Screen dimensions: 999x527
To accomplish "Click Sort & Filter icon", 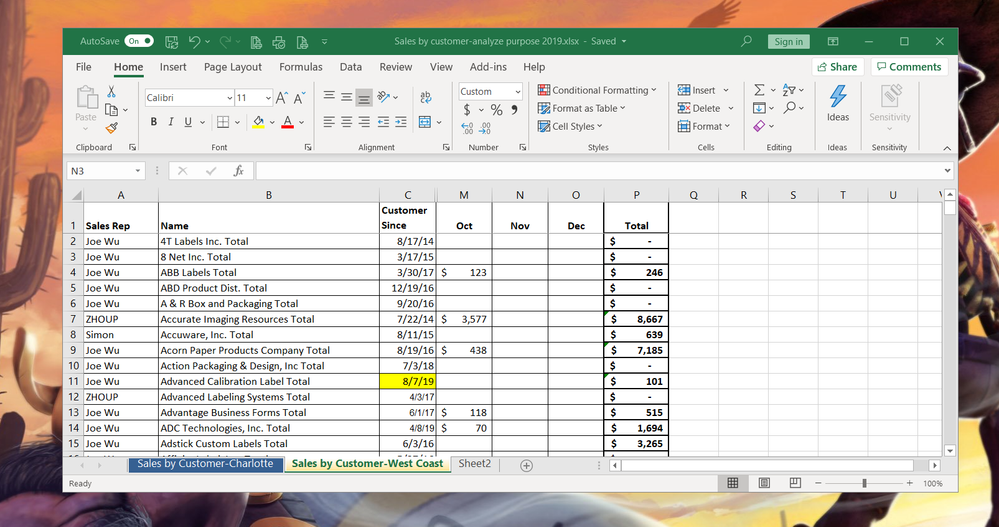I will 789,90.
